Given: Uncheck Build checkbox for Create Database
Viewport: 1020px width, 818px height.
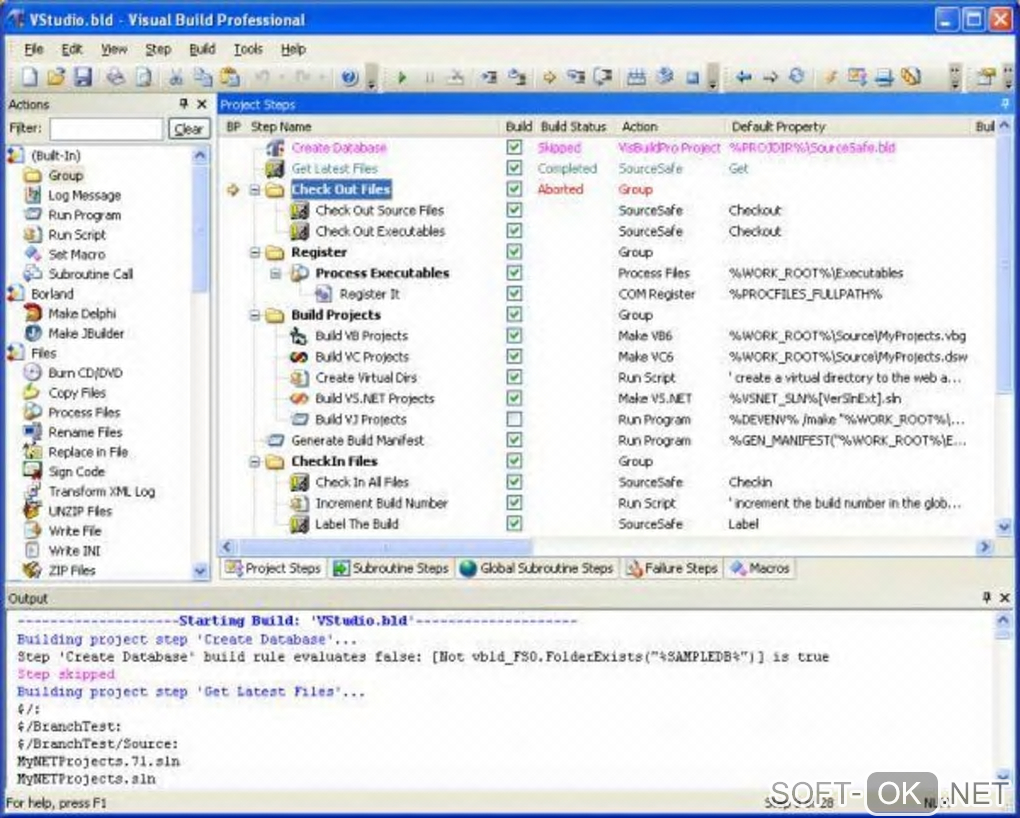Looking at the screenshot, I should coord(514,147).
